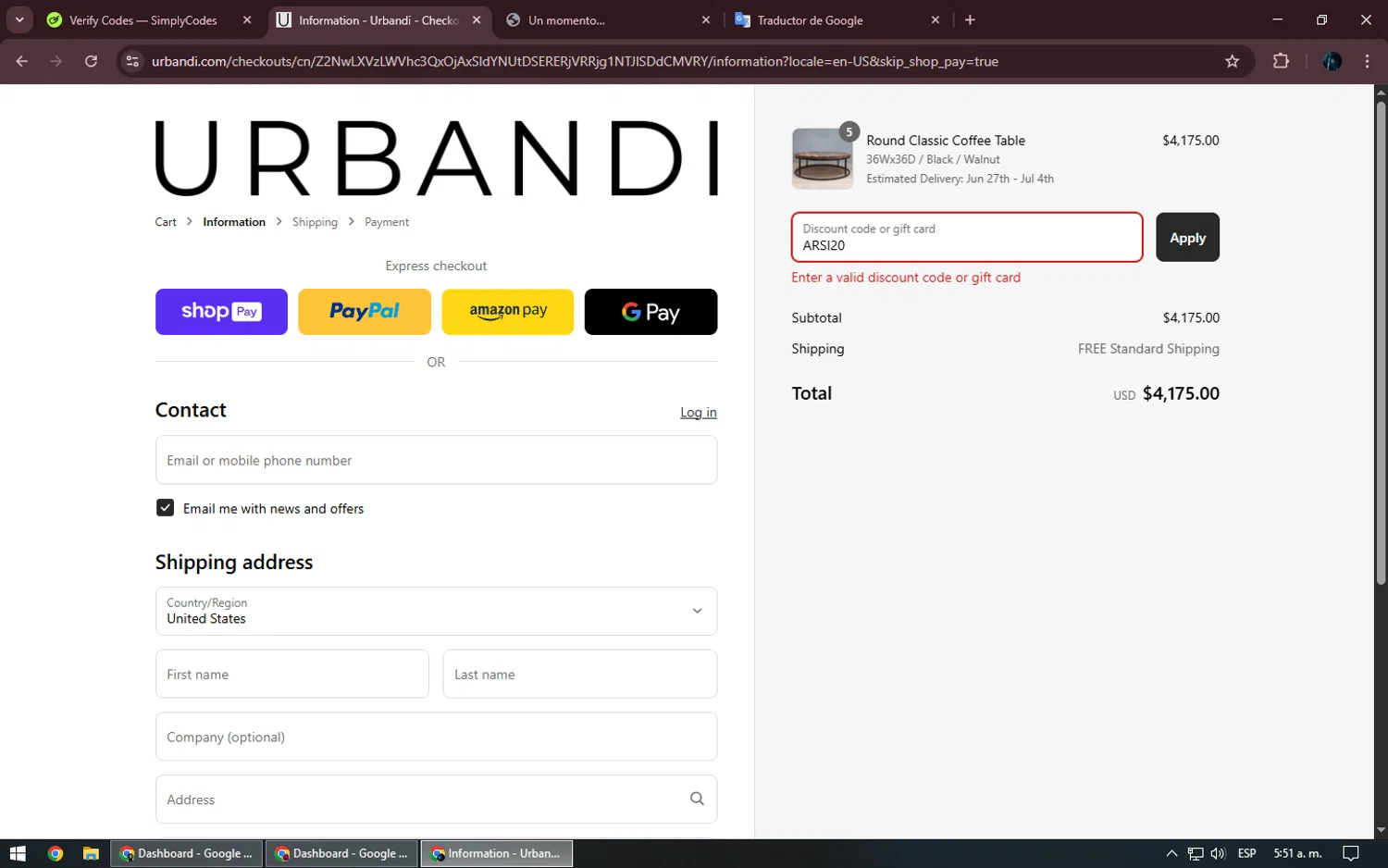Click Shipping breadcrumb step
Viewport: 1388px width, 868px height.
pyautogui.click(x=315, y=222)
